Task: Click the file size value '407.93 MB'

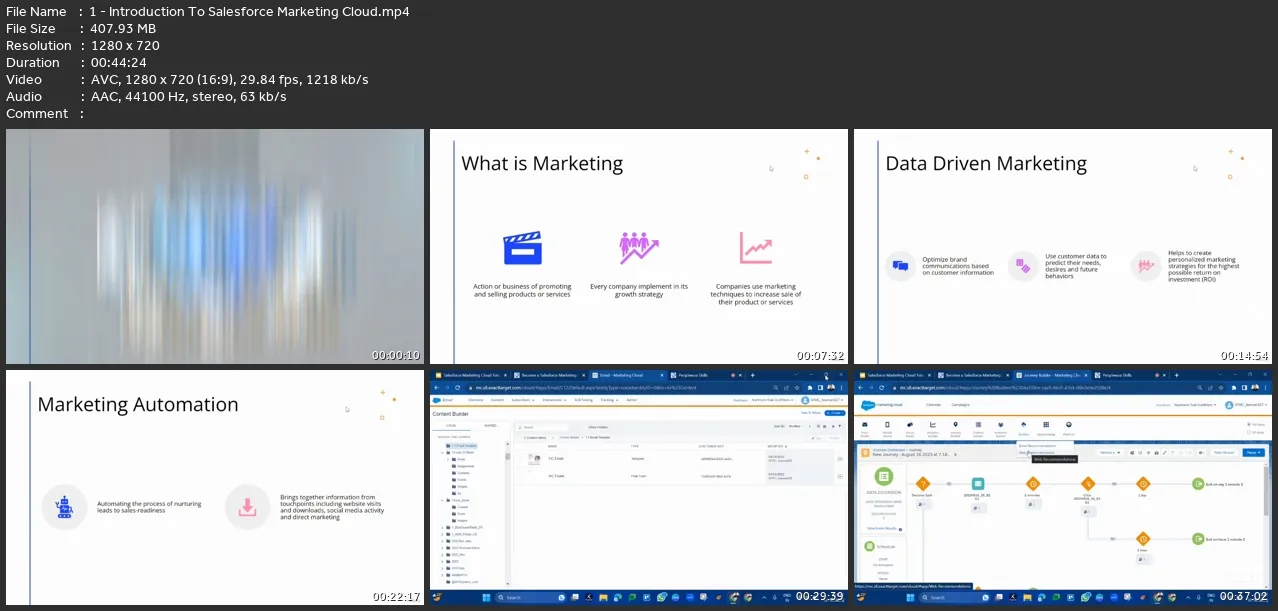Action: point(123,28)
